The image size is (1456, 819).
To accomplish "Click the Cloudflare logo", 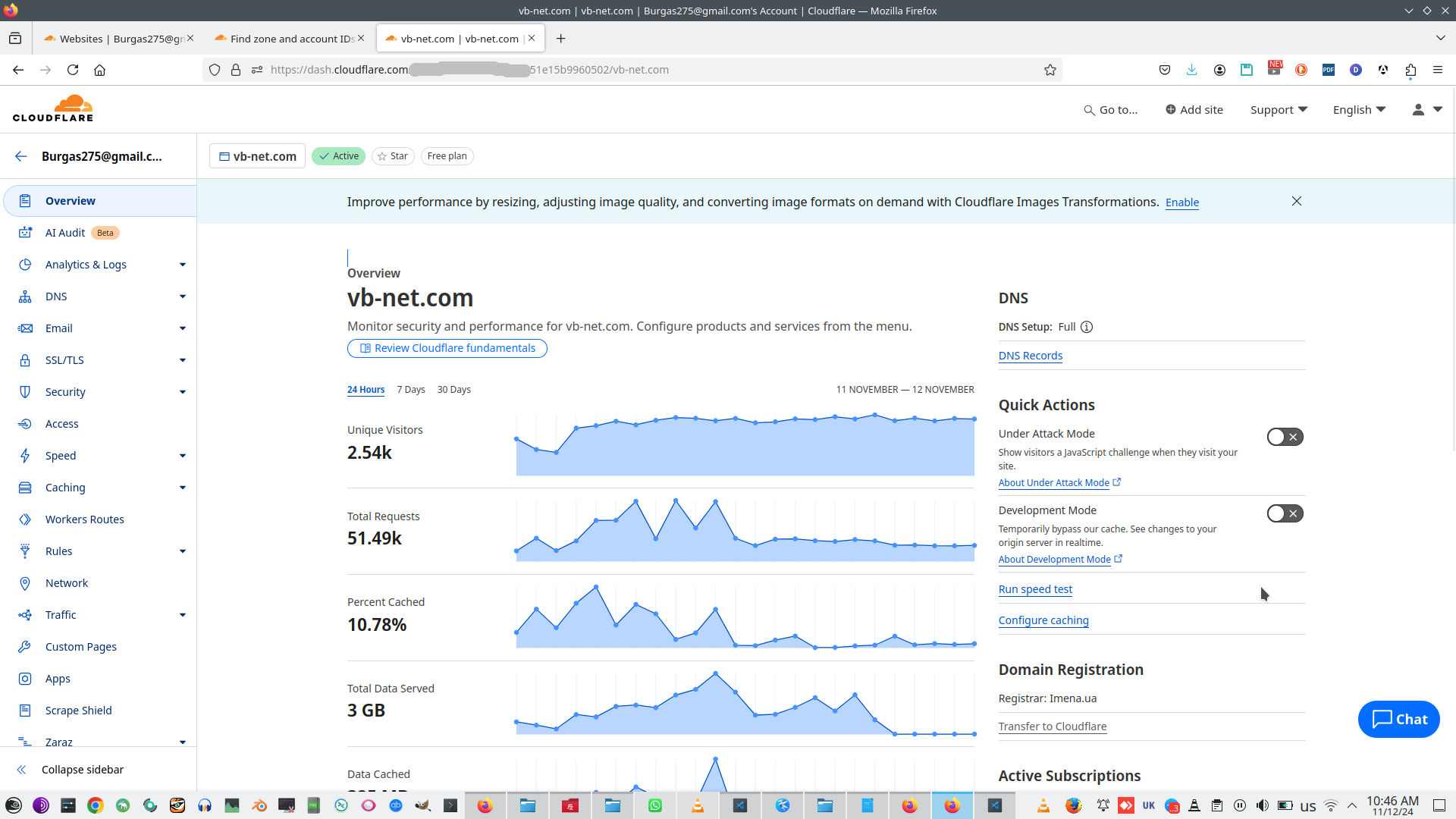I will click(x=53, y=108).
